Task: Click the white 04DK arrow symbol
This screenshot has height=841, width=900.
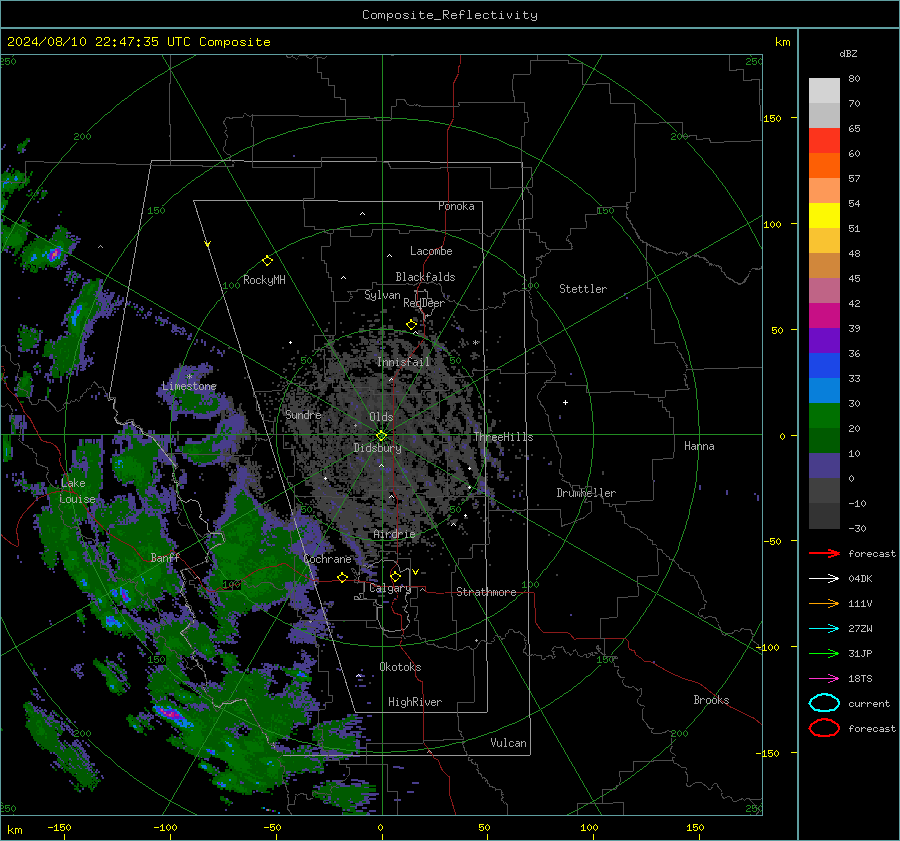Action: click(x=824, y=579)
